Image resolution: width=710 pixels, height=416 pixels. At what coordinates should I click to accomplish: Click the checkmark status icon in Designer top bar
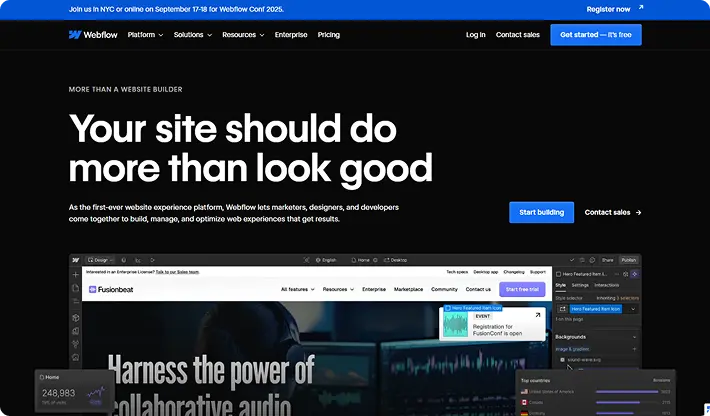572,260
